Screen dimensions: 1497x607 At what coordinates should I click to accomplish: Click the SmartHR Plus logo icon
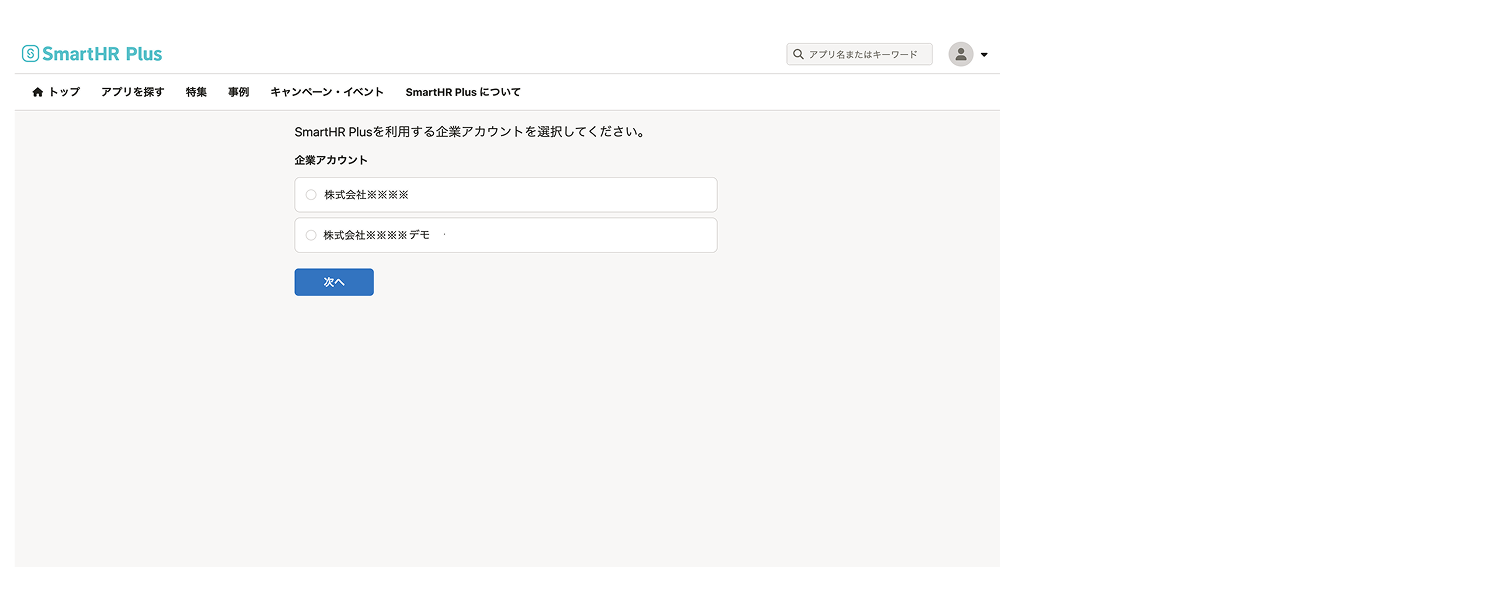30,54
